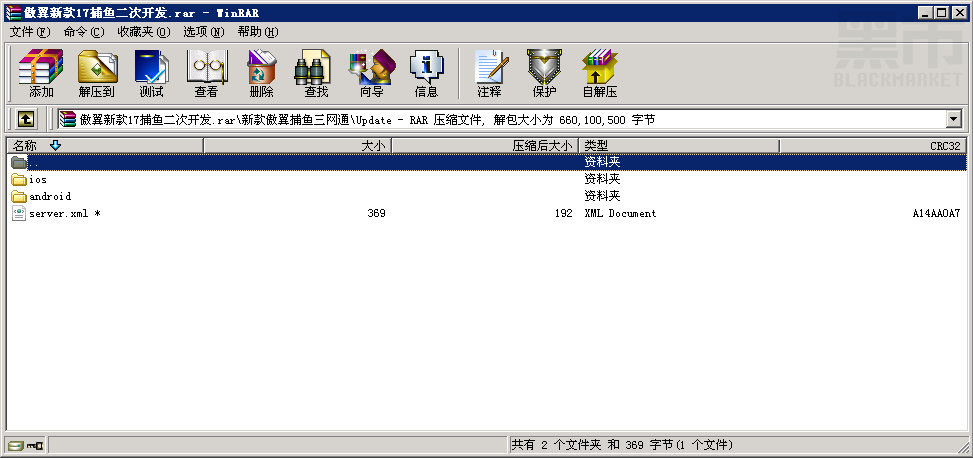Click the 自解压 (SFX) icon

coord(599,74)
